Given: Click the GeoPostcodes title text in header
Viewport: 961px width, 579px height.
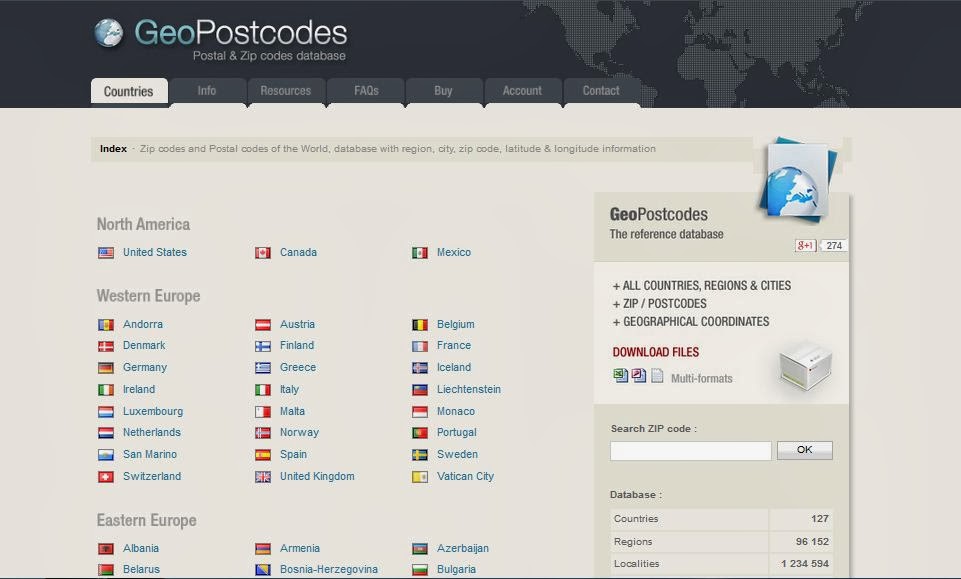Looking at the screenshot, I should pos(241,32).
